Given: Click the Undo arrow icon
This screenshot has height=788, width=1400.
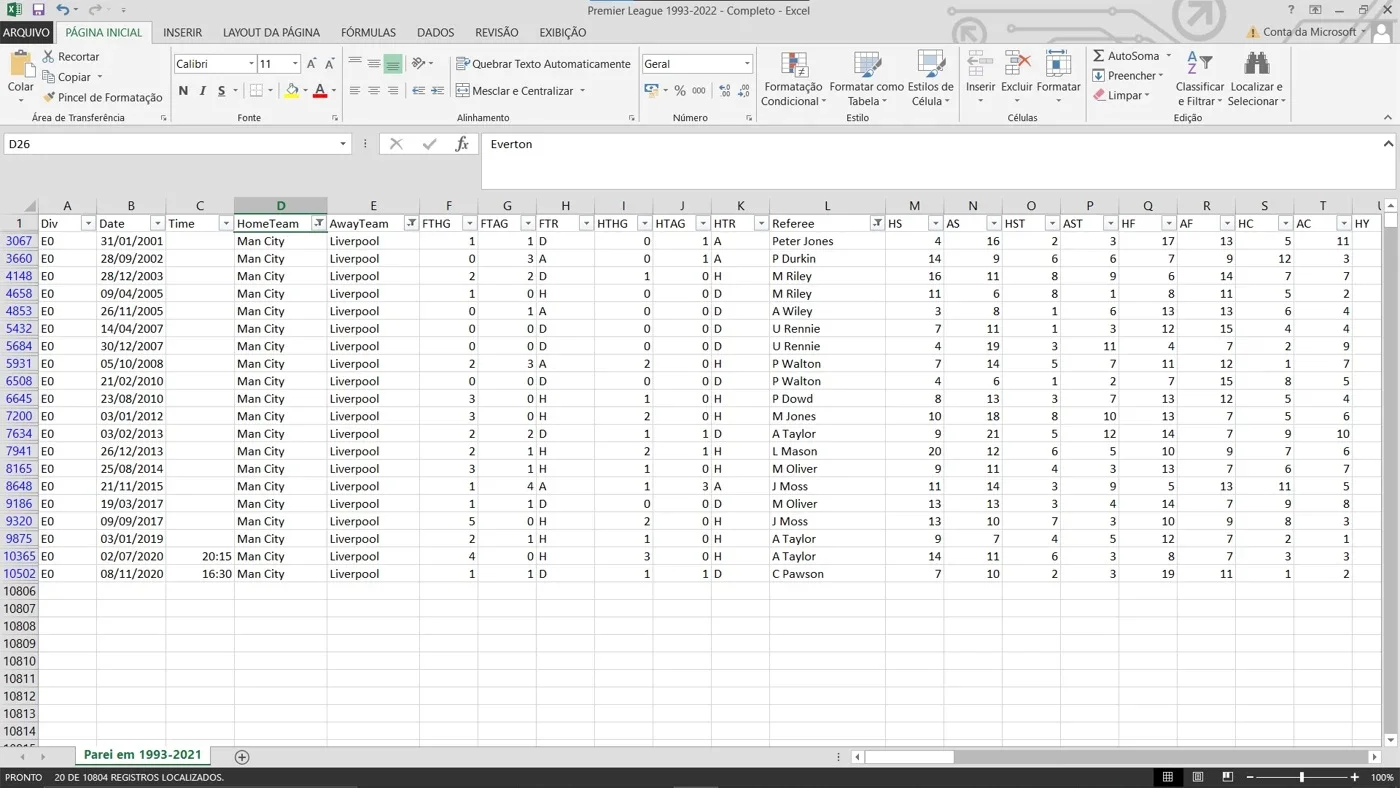Looking at the screenshot, I should pos(62,10).
